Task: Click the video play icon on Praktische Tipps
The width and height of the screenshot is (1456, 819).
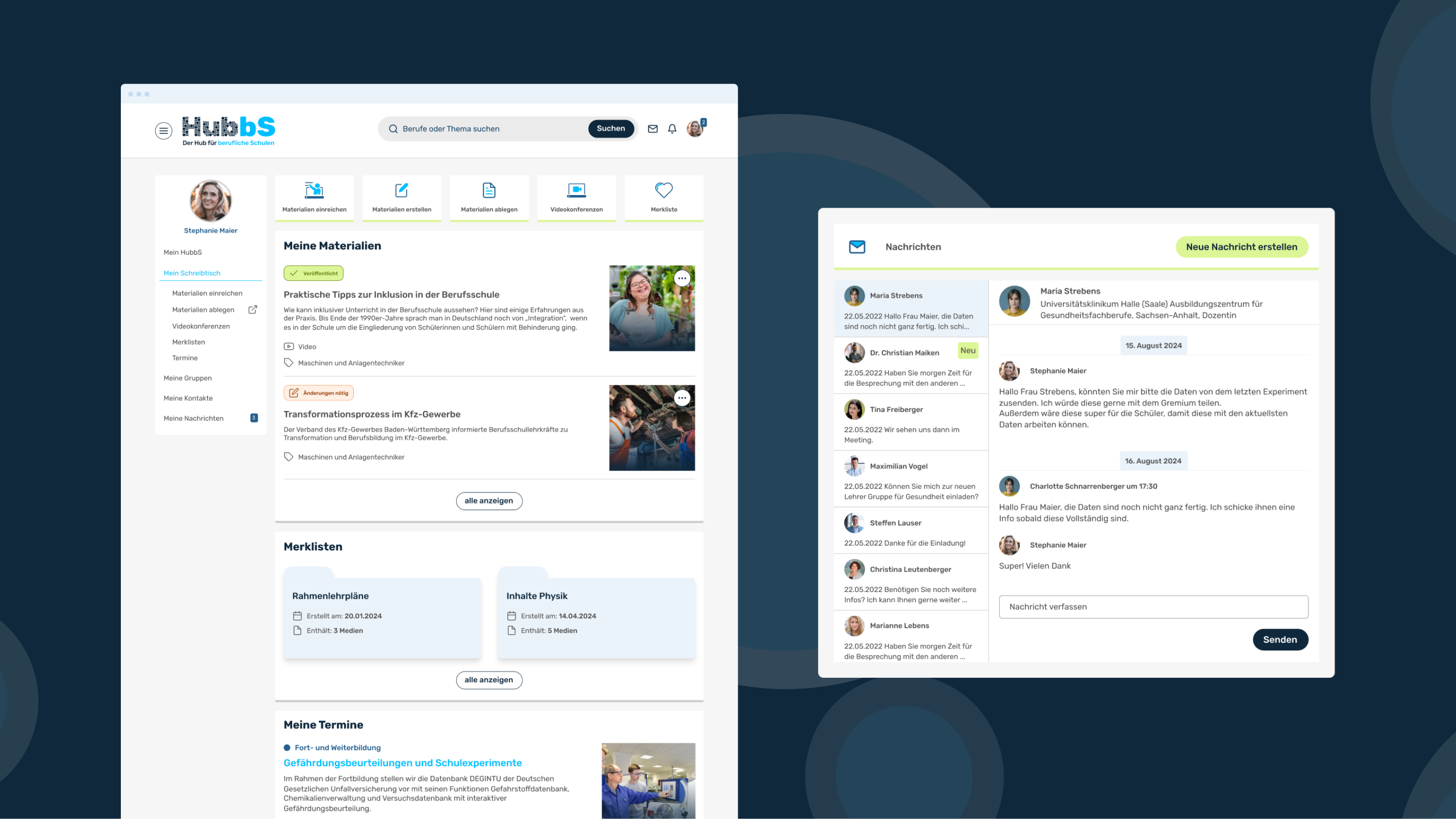Action: click(x=289, y=346)
